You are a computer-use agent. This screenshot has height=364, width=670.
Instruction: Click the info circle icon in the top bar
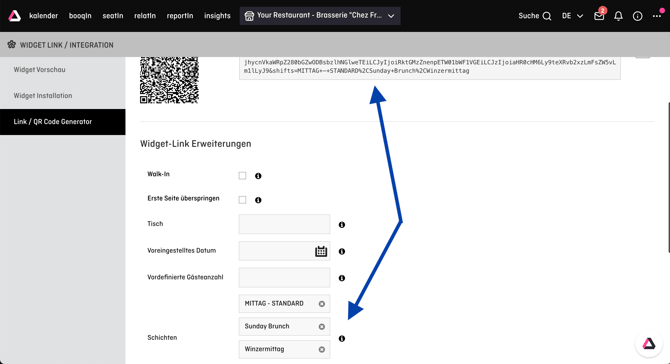coord(638,16)
